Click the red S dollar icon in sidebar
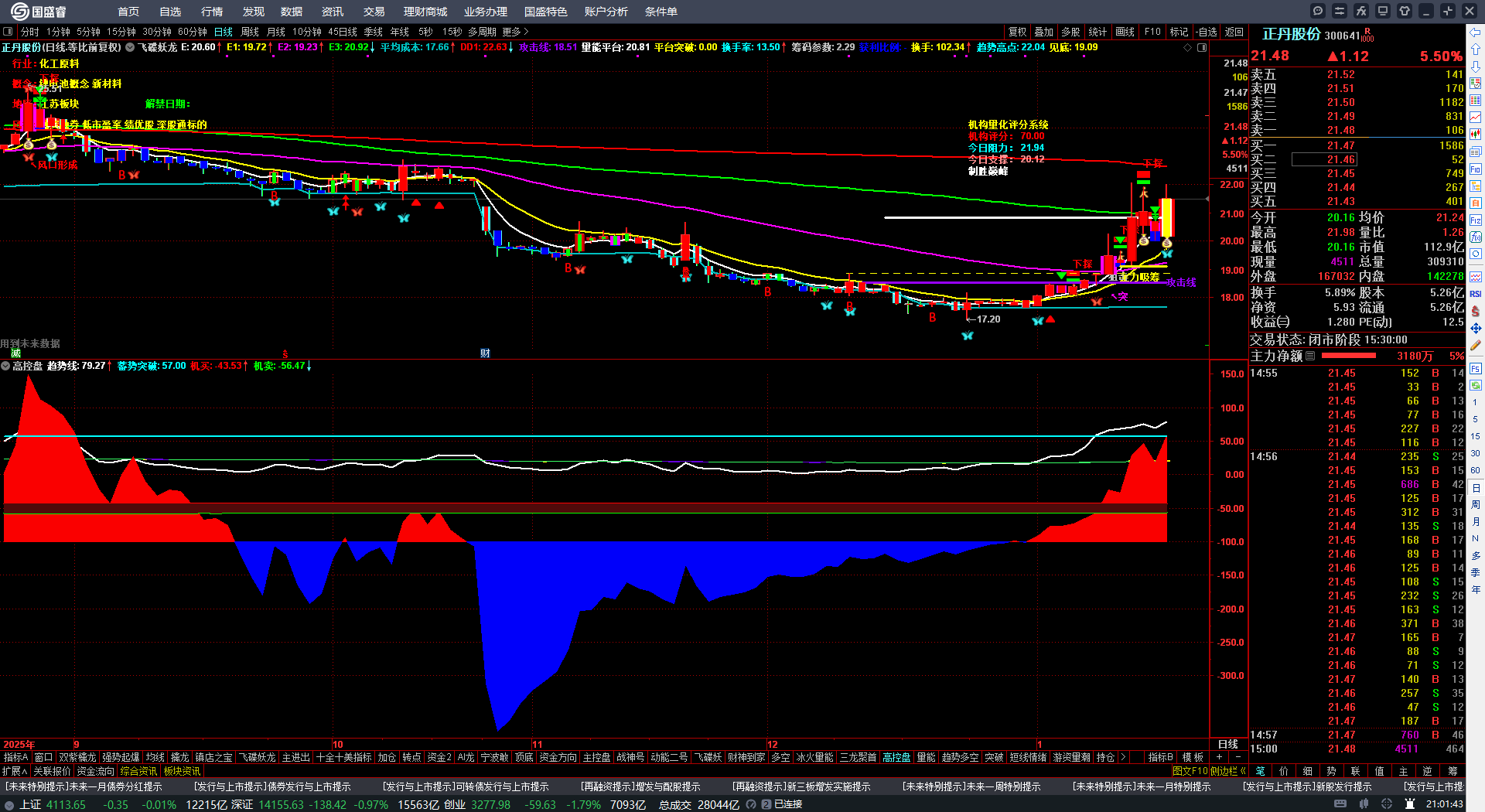The height and width of the screenshot is (812, 1485). pyautogui.click(x=1476, y=311)
